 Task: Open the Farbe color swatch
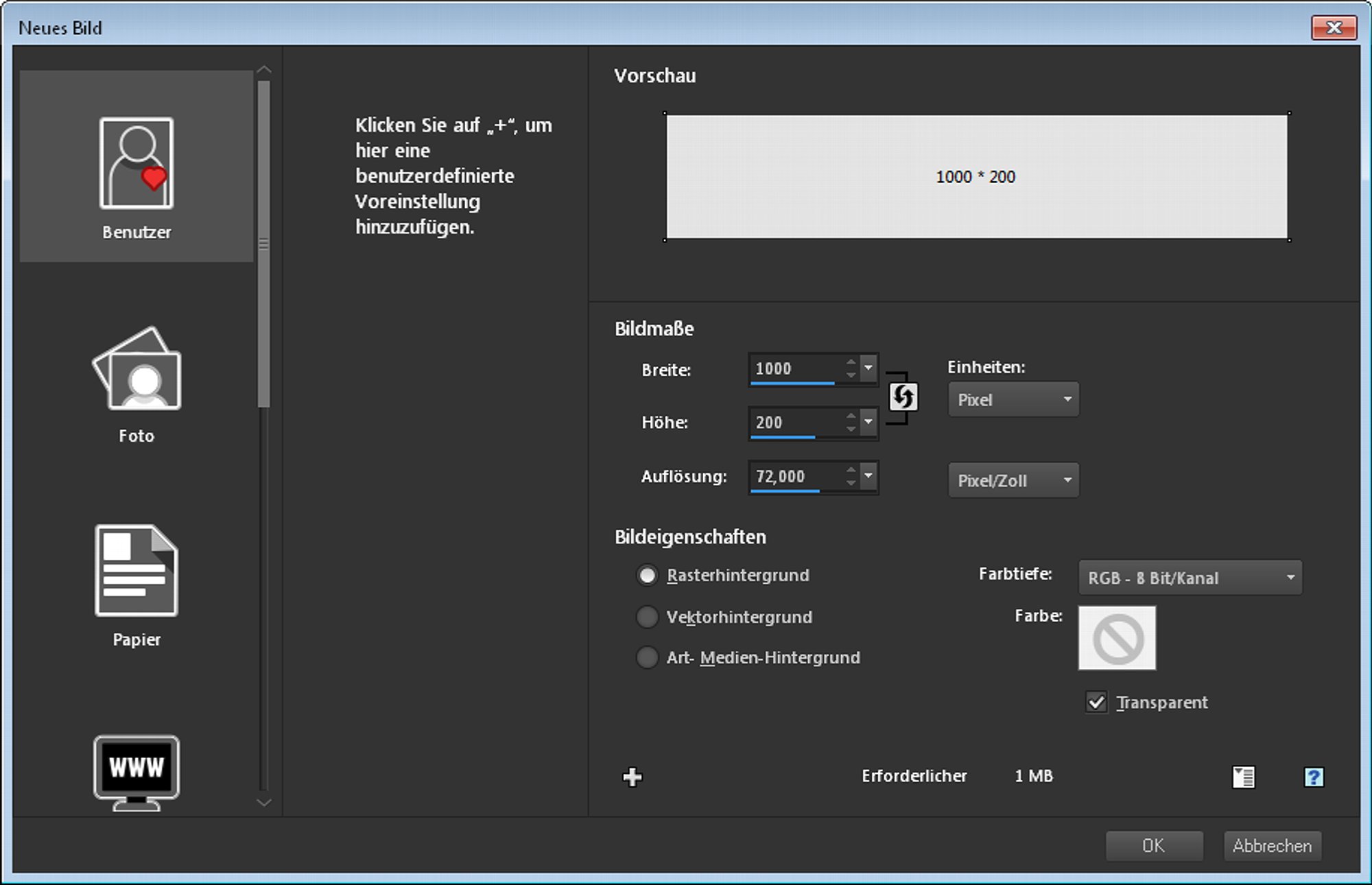[x=1117, y=637]
